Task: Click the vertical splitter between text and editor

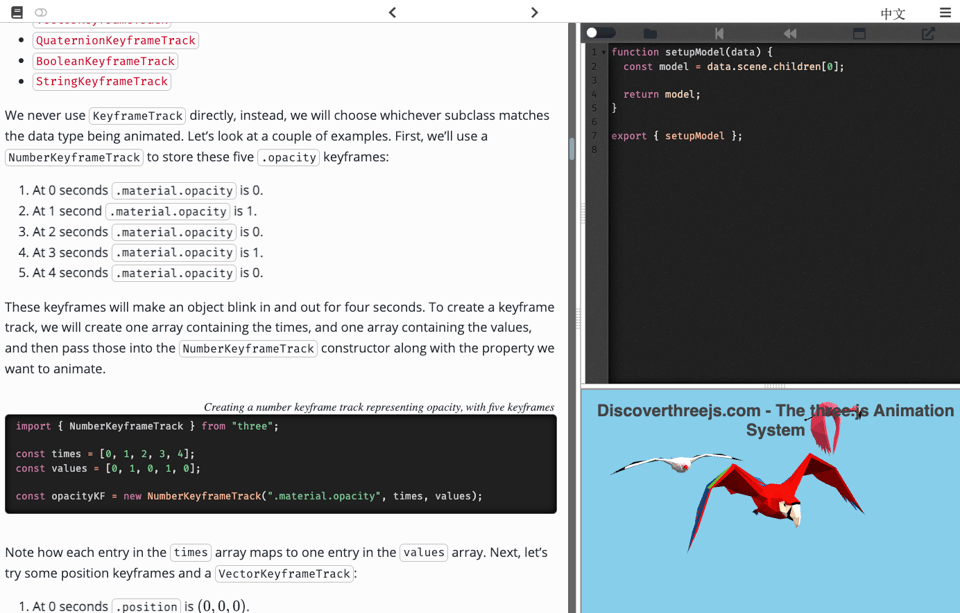Action: pyautogui.click(x=578, y=318)
